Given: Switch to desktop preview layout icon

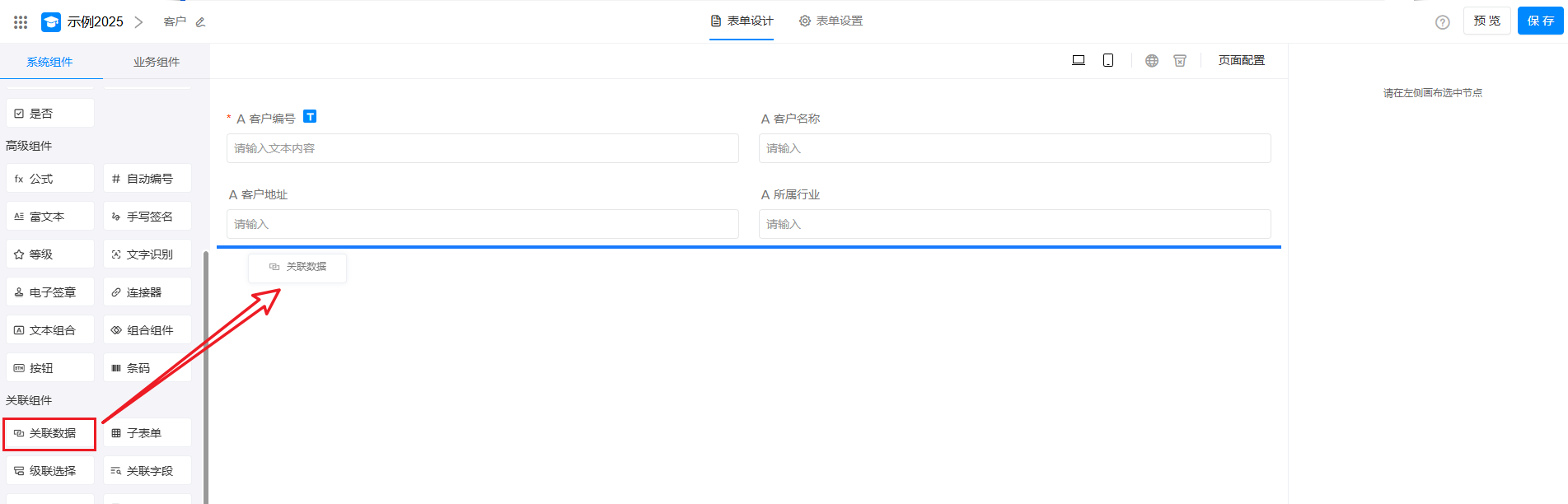Looking at the screenshot, I should click(x=1078, y=60).
